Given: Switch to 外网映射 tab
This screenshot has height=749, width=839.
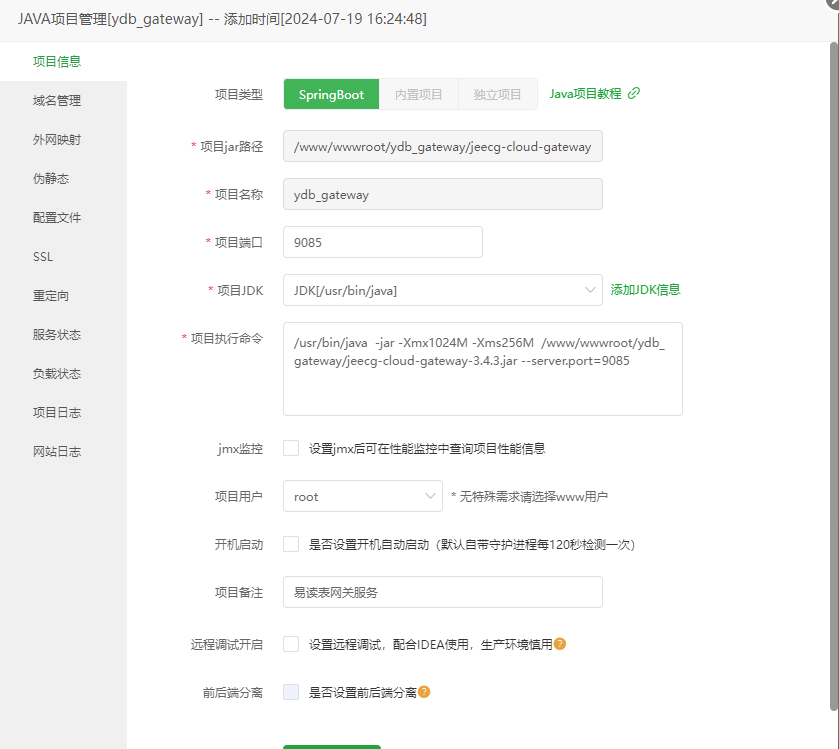Looking at the screenshot, I should point(57,140).
